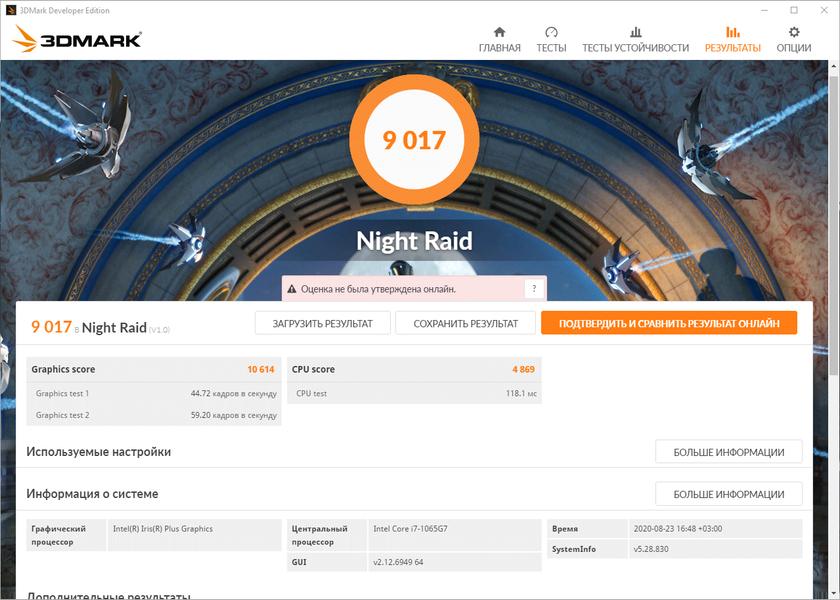Click БОЛЬШЕ ИНФОРМАЦИИ next to Информация о системе
This screenshot has width=840, height=600.
coord(729,494)
